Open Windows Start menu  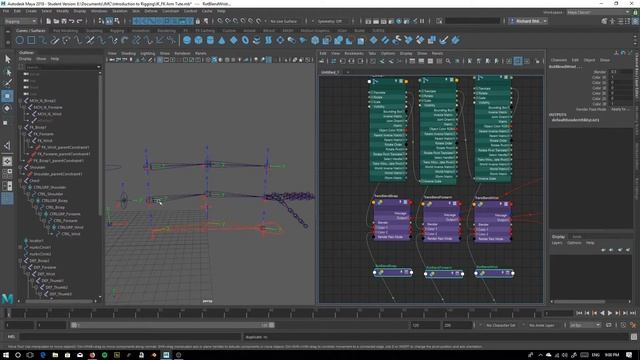(6, 355)
